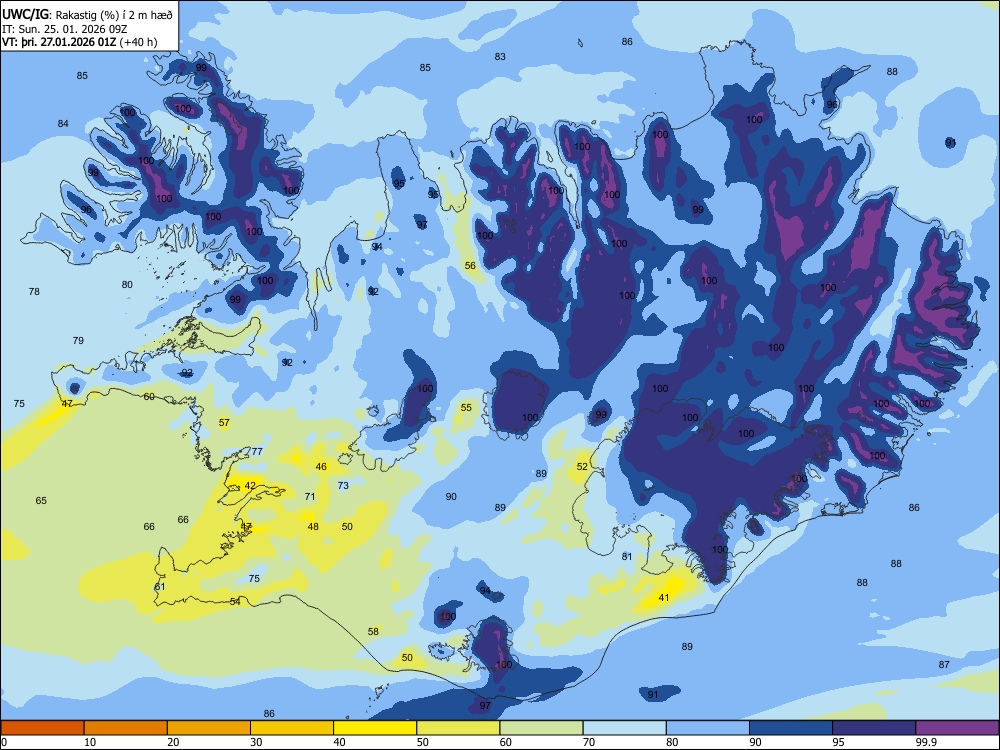Click the purple 99.9+ legend swatch

pos(957,728)
